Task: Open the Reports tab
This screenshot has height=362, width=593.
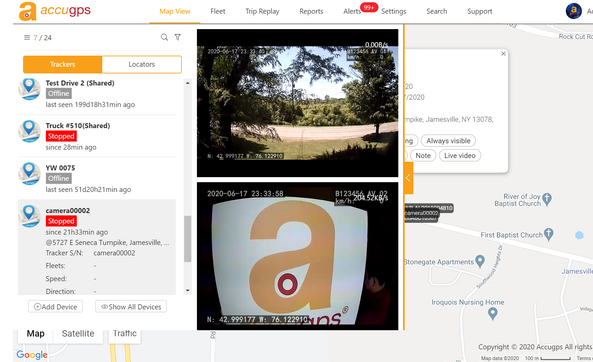Action: pos(311,11)
